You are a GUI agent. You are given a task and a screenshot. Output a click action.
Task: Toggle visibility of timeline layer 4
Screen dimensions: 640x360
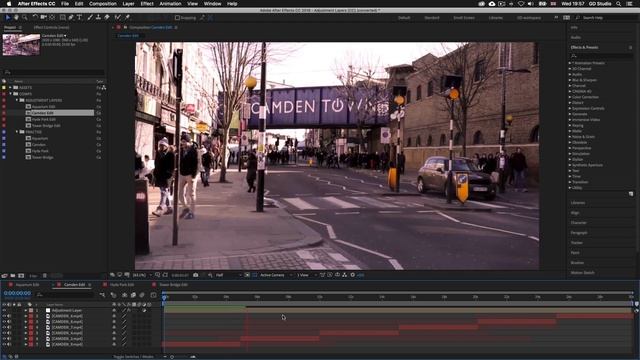[x=4, y=327]
